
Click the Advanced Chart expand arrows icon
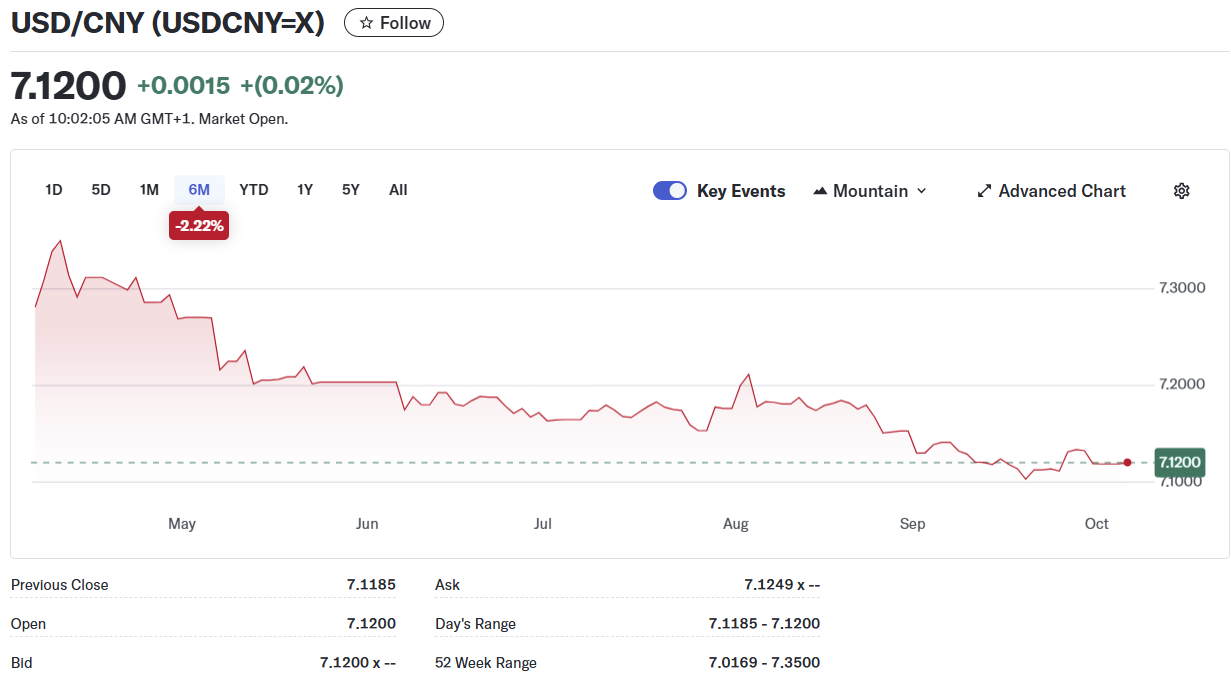click(x=984, y=191)
